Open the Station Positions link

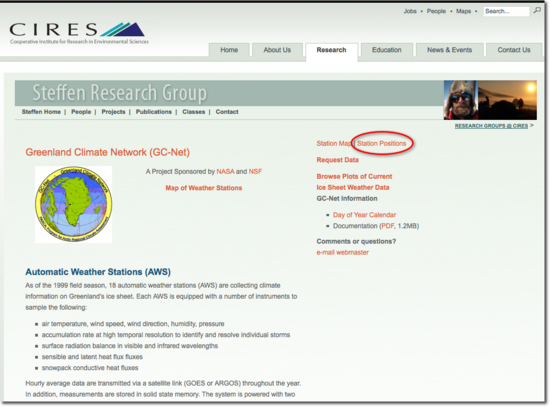(381, 144)
